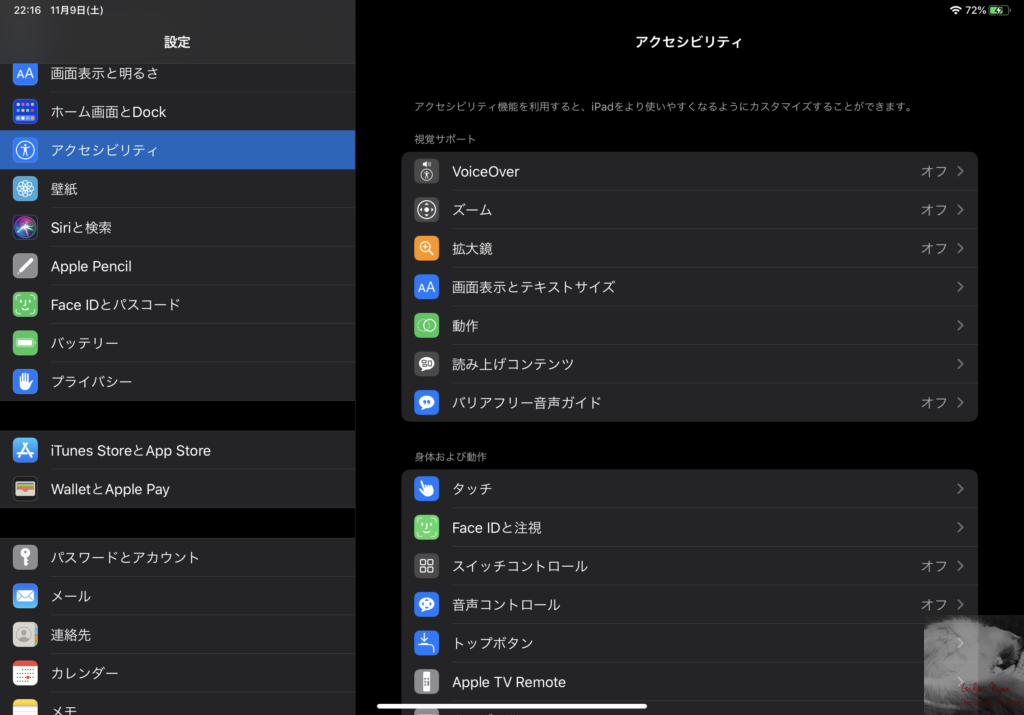Tap the Apple Pencil icon
Image resolution: width=1024 pixels, height=715 pixels.
pos(25,266)
